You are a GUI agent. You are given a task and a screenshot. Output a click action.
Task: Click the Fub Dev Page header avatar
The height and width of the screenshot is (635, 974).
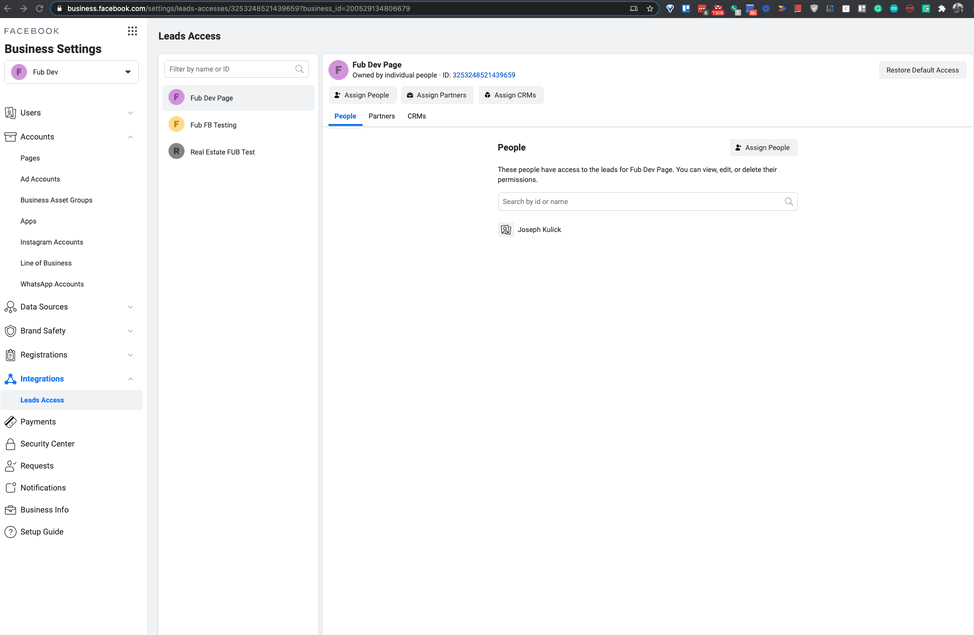tap(338, 70)
